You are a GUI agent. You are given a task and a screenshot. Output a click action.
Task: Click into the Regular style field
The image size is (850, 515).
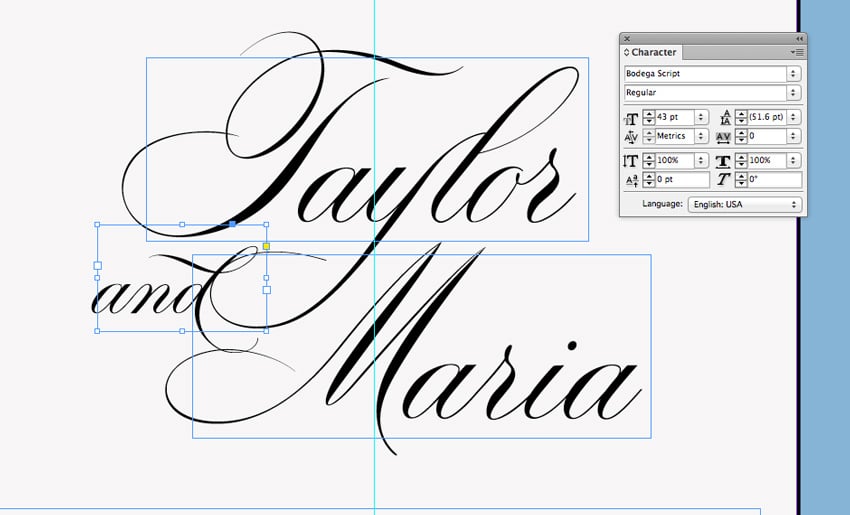pyautogui.click(x=705, y=93)
